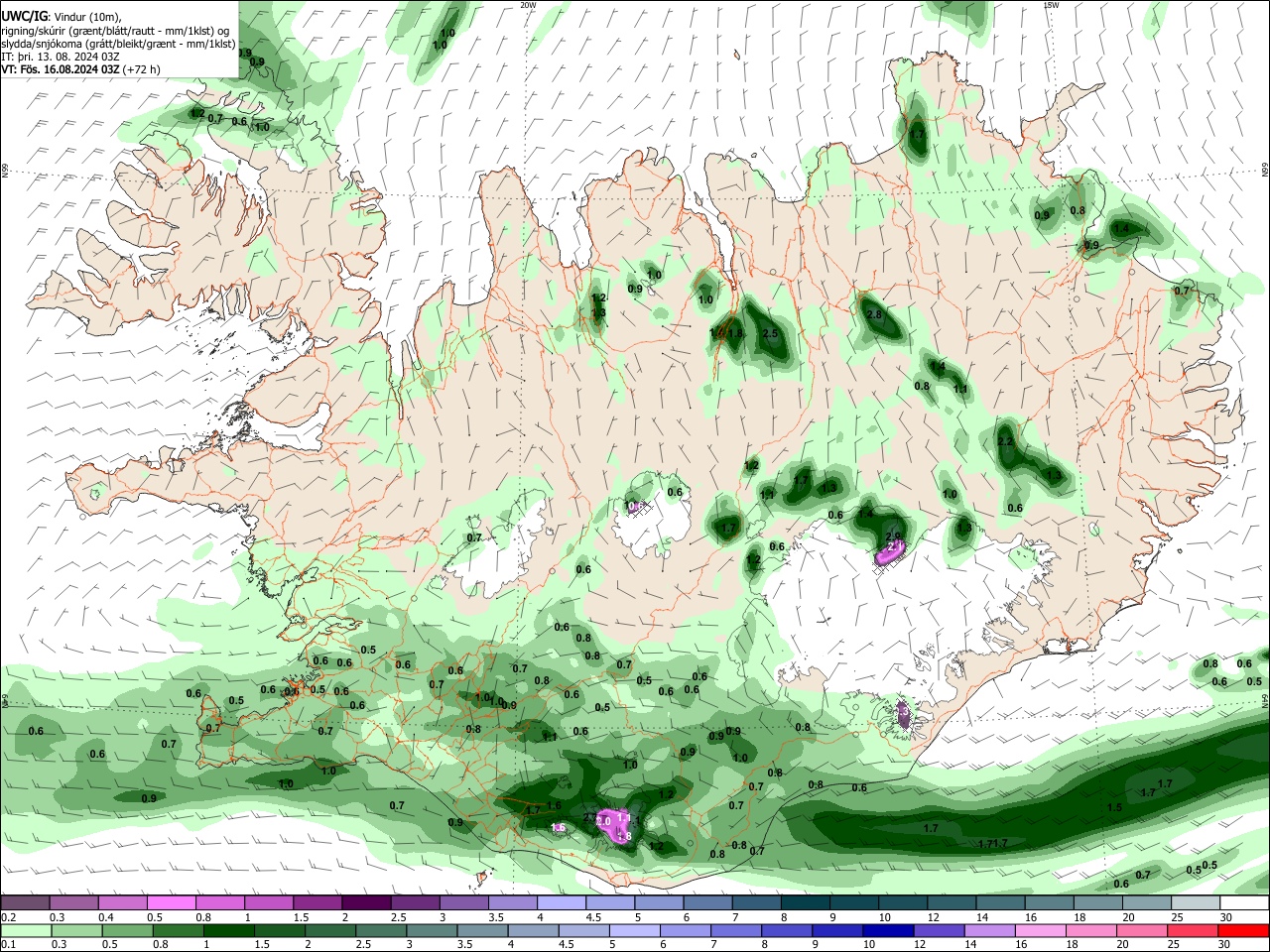This screenshot has width=1270, height=952.
Task: Click the '0.1' label of rain scale
Action: click(x=9, y=944)
